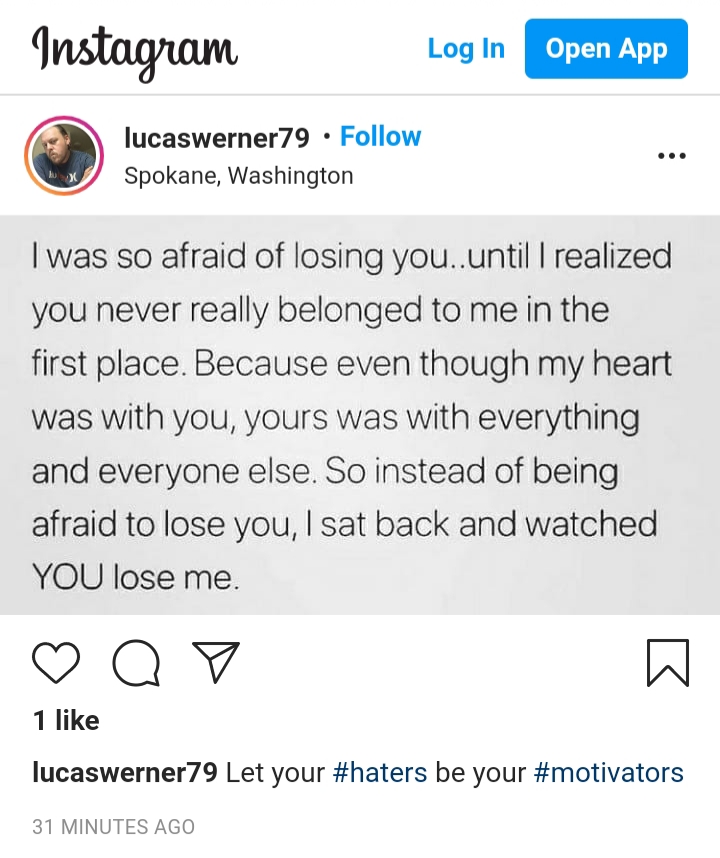
Task: Open the lucaswerner79 username in the post header
Action: 217,137
